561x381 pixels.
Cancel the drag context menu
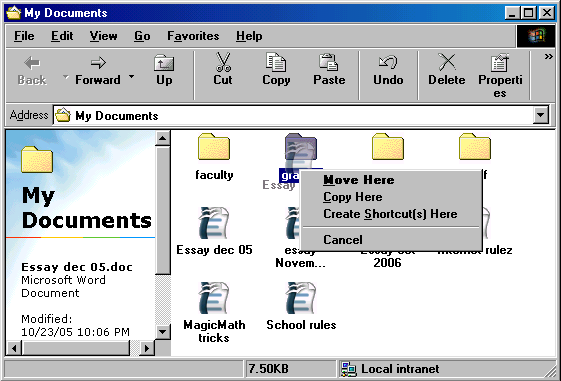click(391, 239)
